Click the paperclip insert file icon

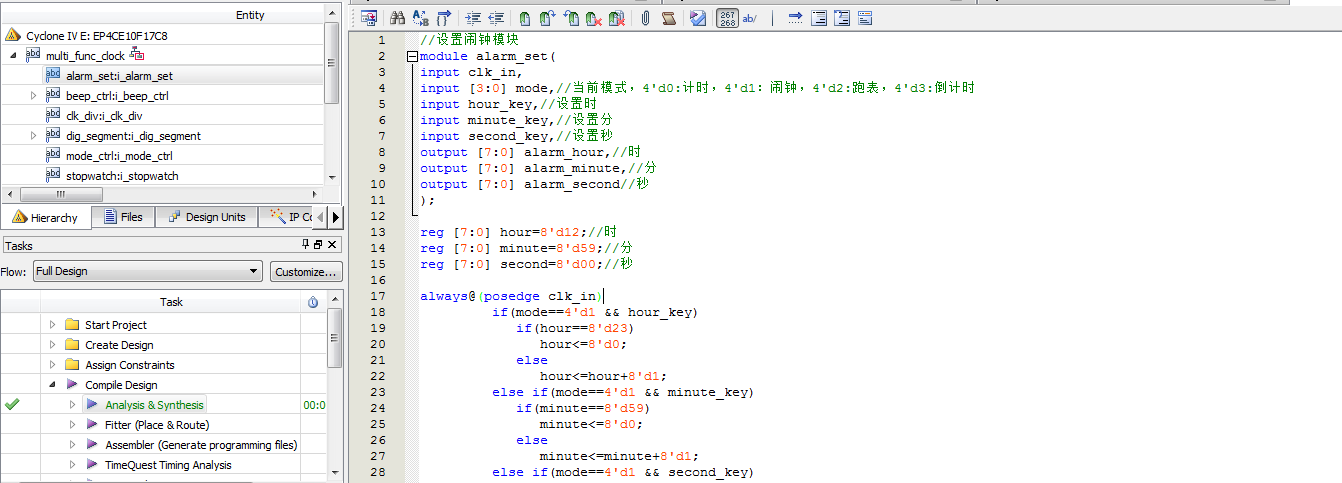tap(646, 18)
